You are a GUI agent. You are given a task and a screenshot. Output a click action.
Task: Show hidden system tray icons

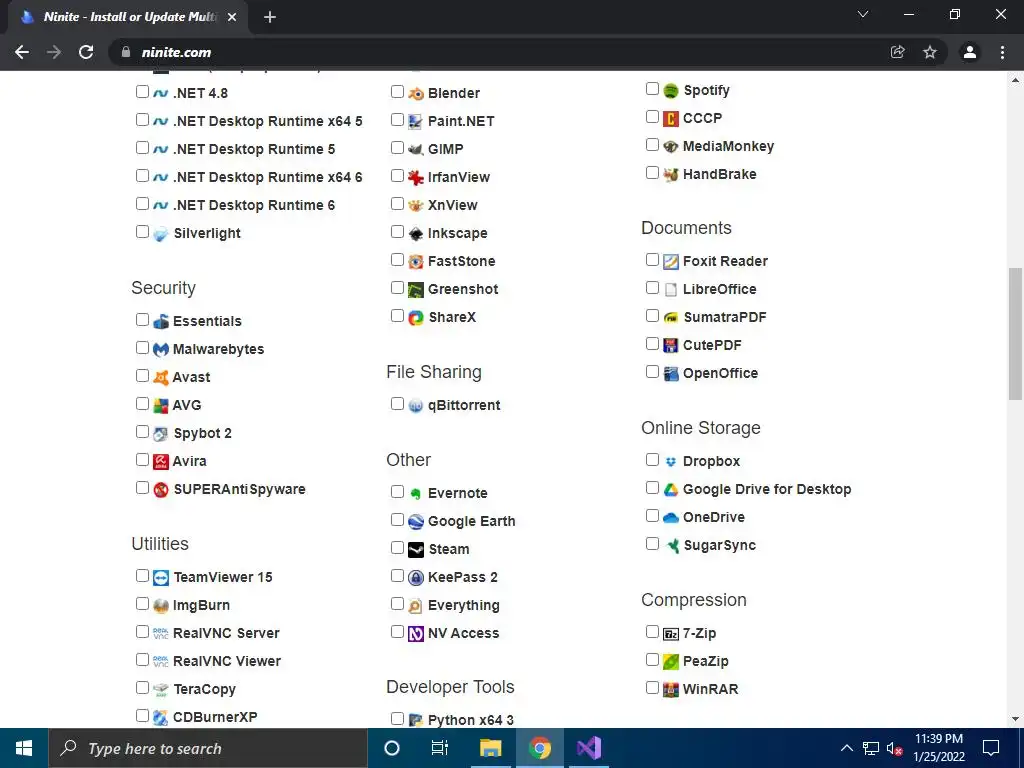846,748
